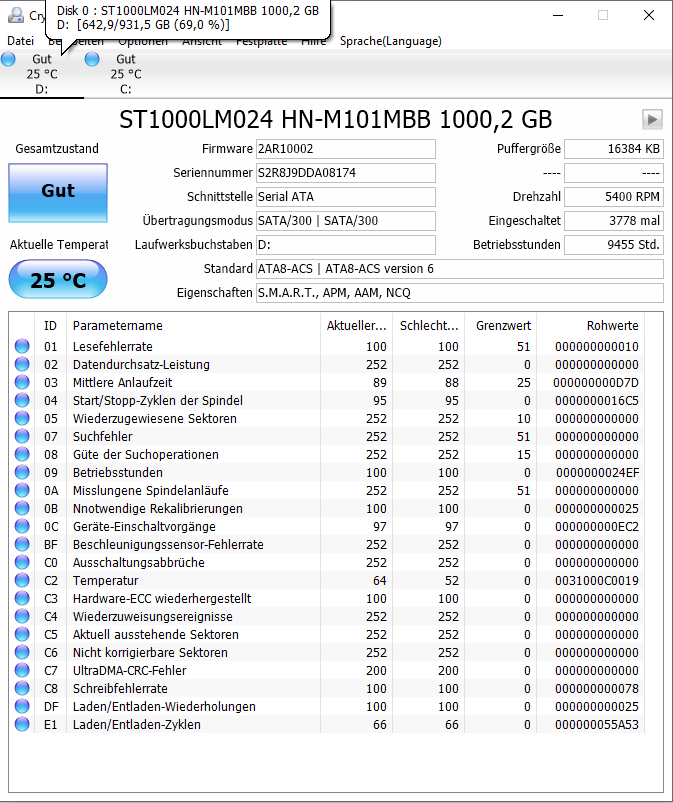Click status orb of Datendurchsatz-Leistung row

(x=22, y=364)
